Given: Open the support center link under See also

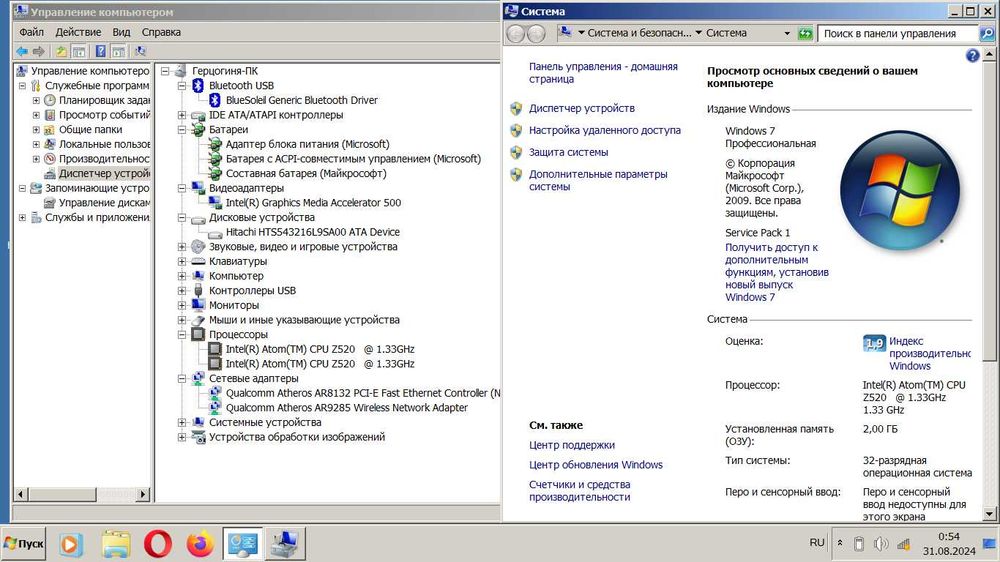Looking at the screenshot, I should (571, 445).
